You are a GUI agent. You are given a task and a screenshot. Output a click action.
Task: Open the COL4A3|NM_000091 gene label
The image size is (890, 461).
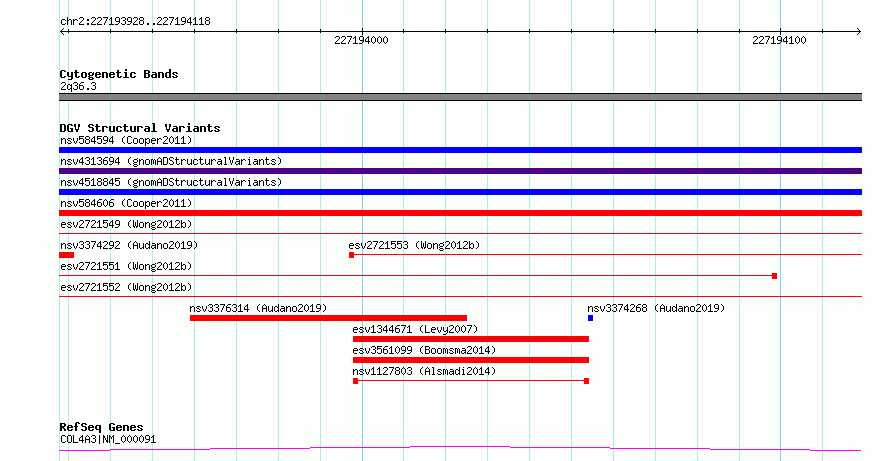tap(108, 439)
